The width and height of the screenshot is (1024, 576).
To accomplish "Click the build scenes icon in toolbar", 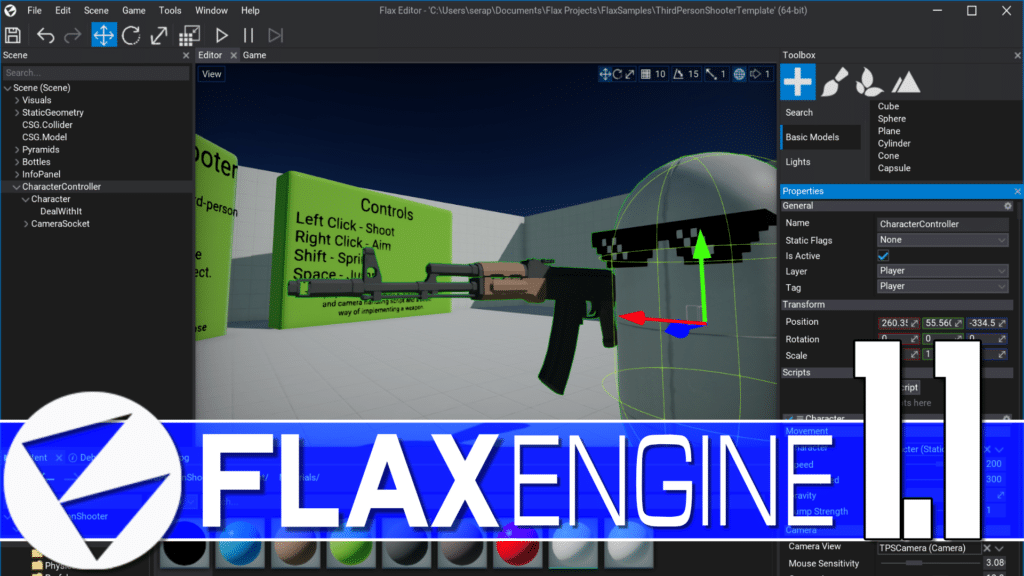I will 189,35.
